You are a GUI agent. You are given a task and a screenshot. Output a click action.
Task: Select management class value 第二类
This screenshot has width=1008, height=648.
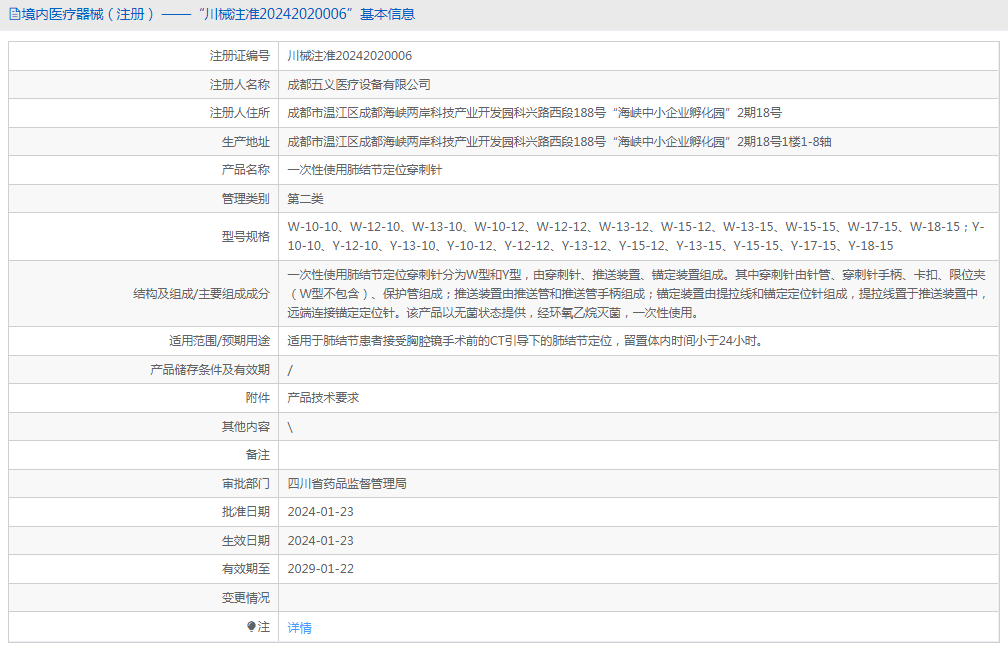click(305, 199)
